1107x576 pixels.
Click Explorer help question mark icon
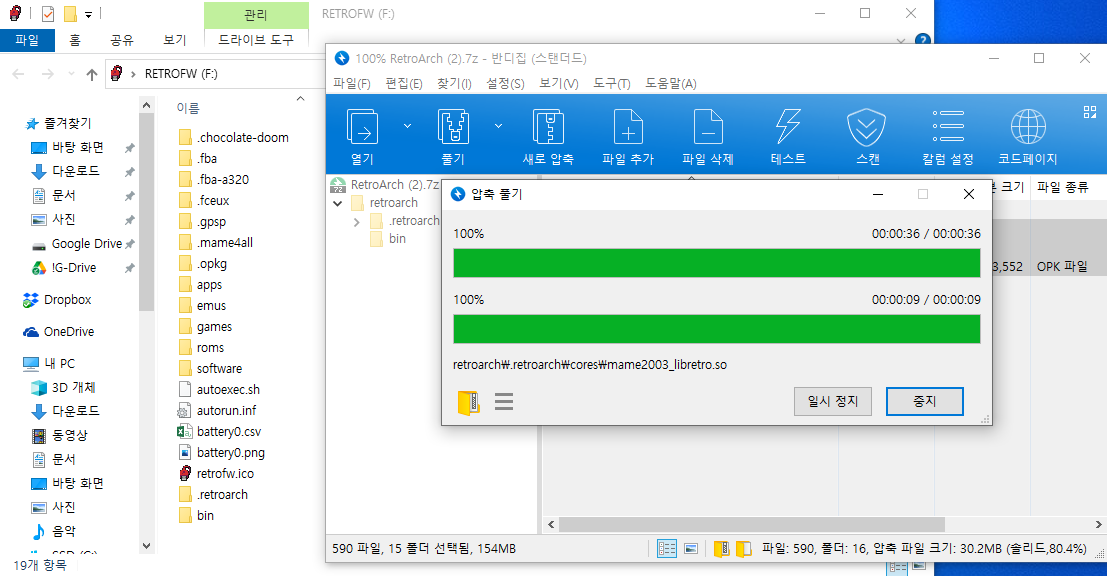922,40
